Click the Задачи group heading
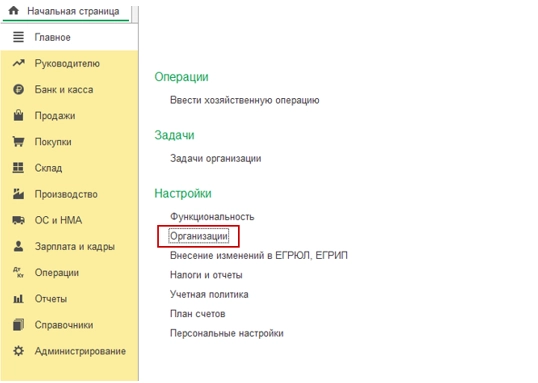Screen dimensions: 538x383 pyautogui.click(x=174, y=135)
